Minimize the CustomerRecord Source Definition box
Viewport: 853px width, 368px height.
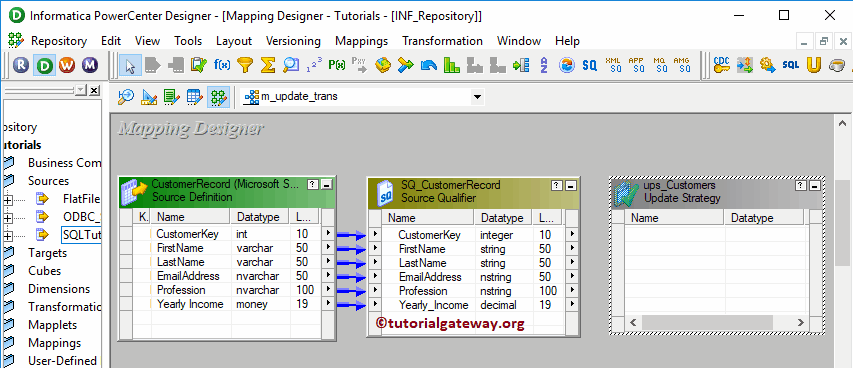pyautogui.click(x=327, y=185)
